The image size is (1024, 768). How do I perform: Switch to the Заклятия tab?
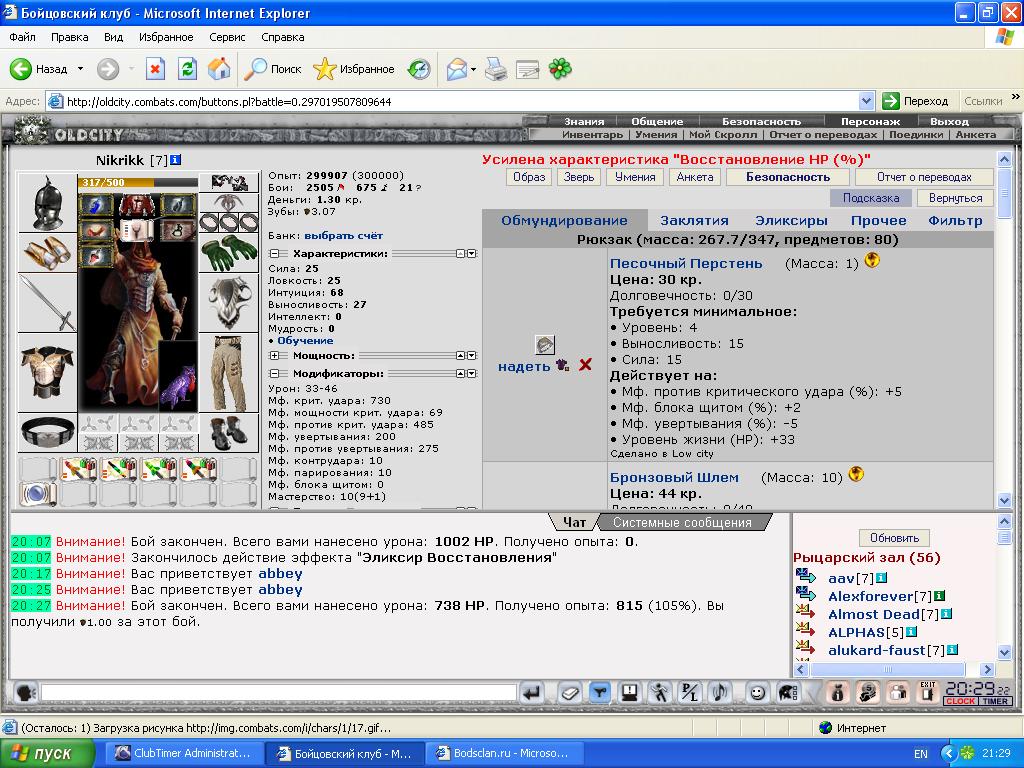[x=694, y=221]
